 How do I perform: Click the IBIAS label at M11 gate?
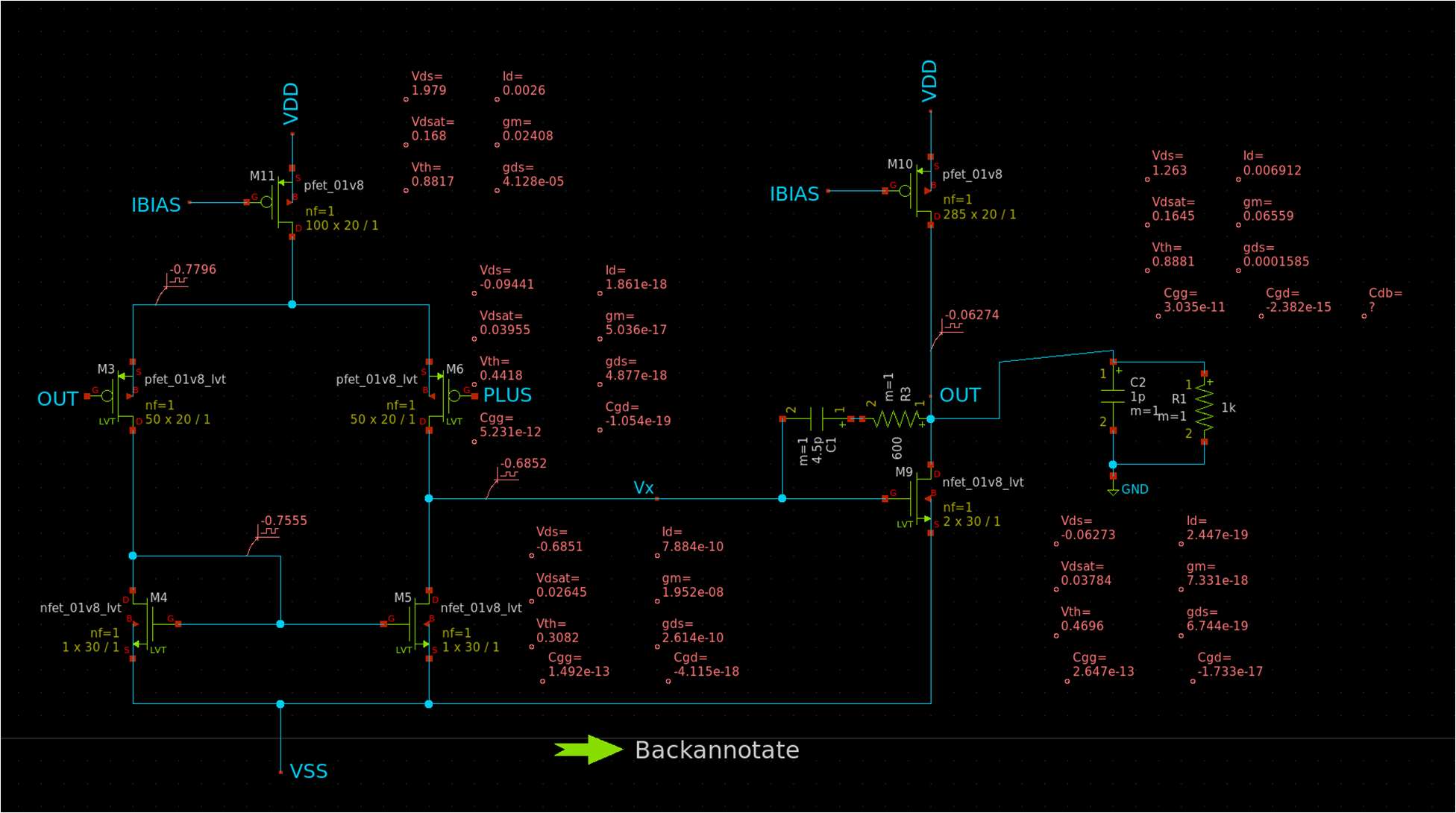coord(156,205)
